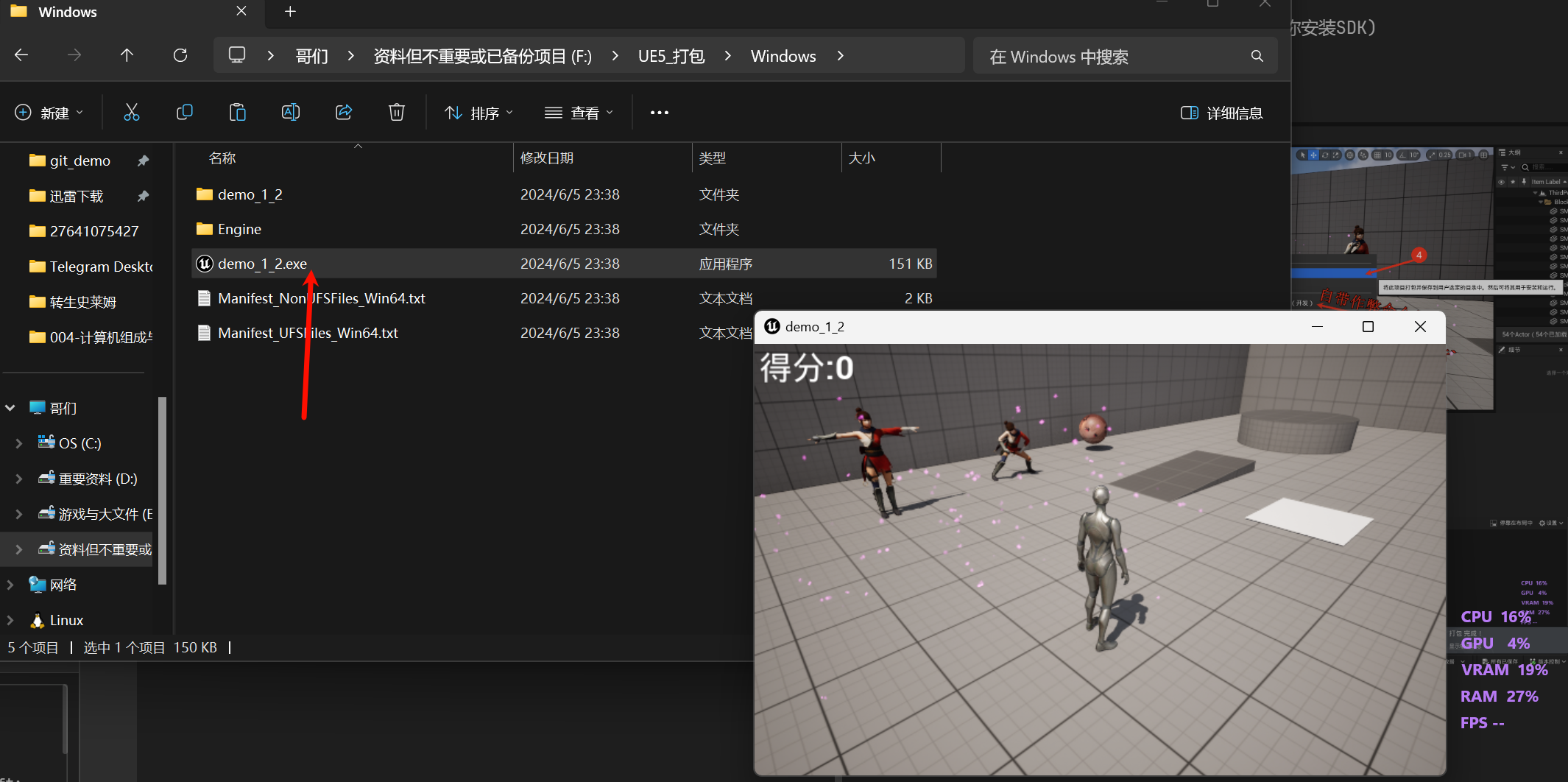The height and width of the screenshot is (782, 1568).
Task: Open a new tab with plus button
Action: tap(290, 12)
